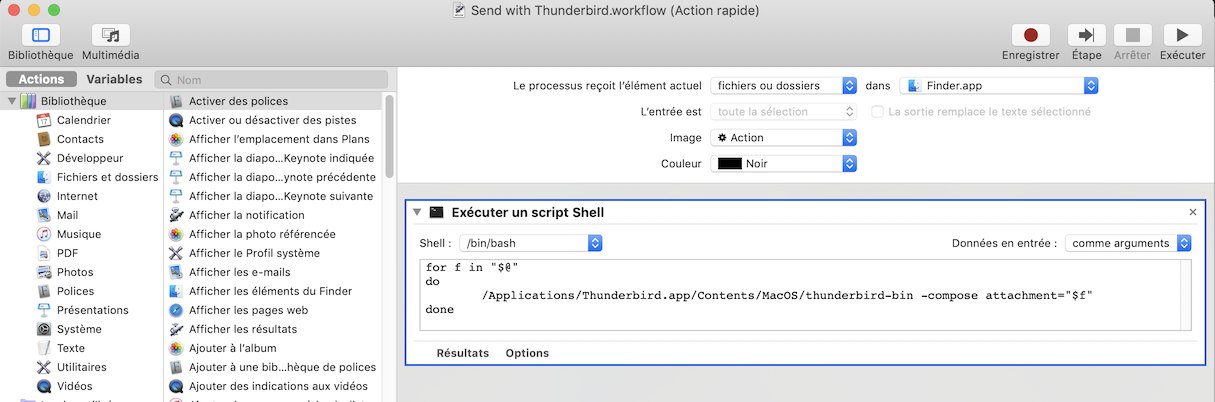Run the workflow with Exécuter
This screenshot has width=1215, height=402.
point(1182,36)
